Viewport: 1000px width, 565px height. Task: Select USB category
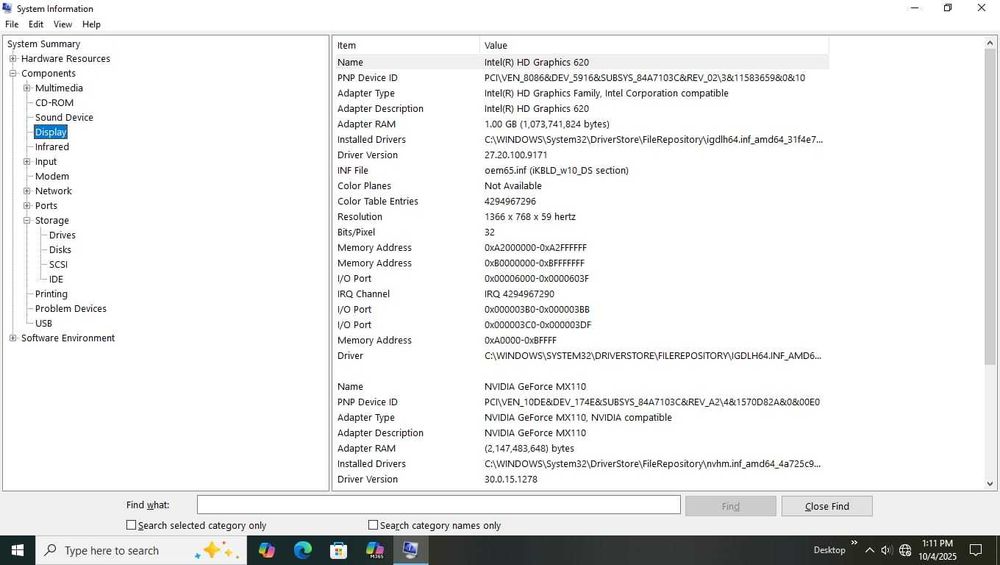click(x=43, y=323)
